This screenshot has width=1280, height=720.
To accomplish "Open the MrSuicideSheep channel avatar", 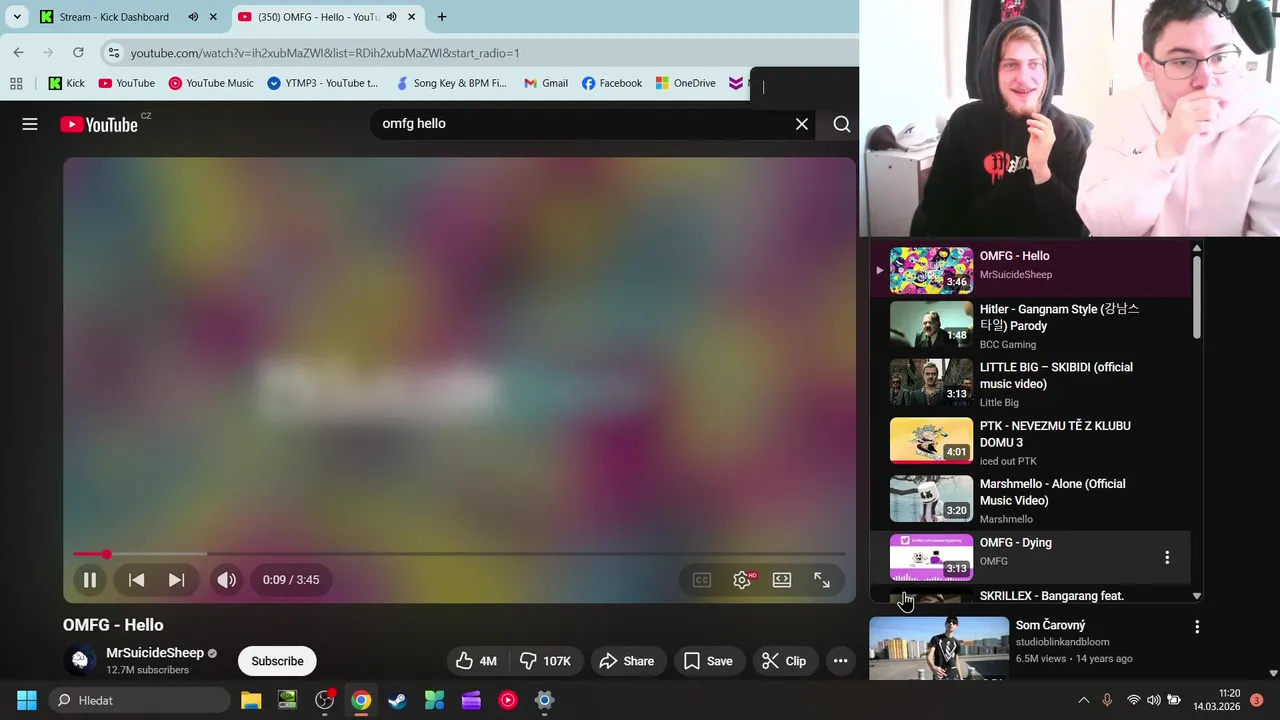I will point(80,661).
